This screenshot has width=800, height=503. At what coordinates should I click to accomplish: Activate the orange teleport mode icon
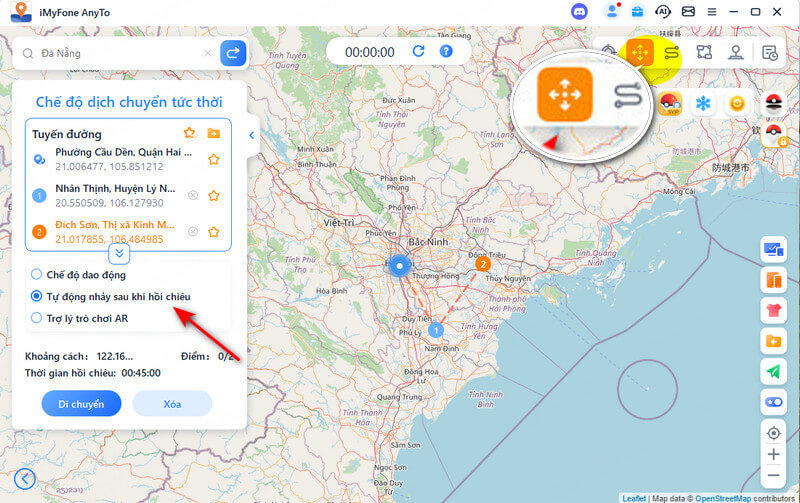pyautogui.click(x=638, y=52)
